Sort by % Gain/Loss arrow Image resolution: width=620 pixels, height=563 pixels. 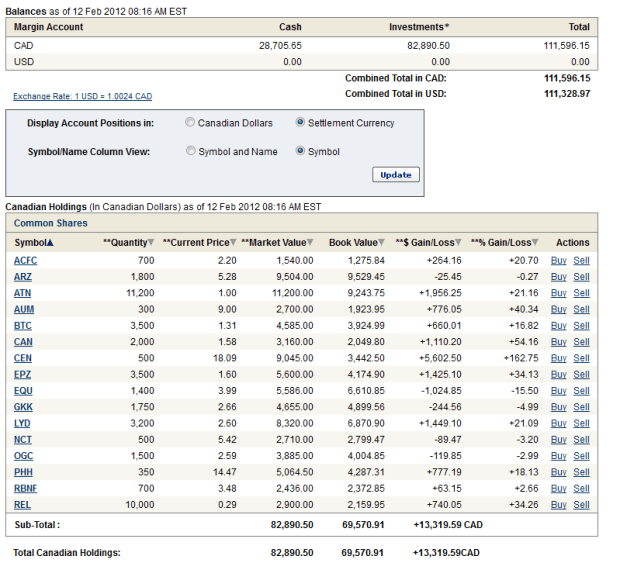tap(535, 243)
